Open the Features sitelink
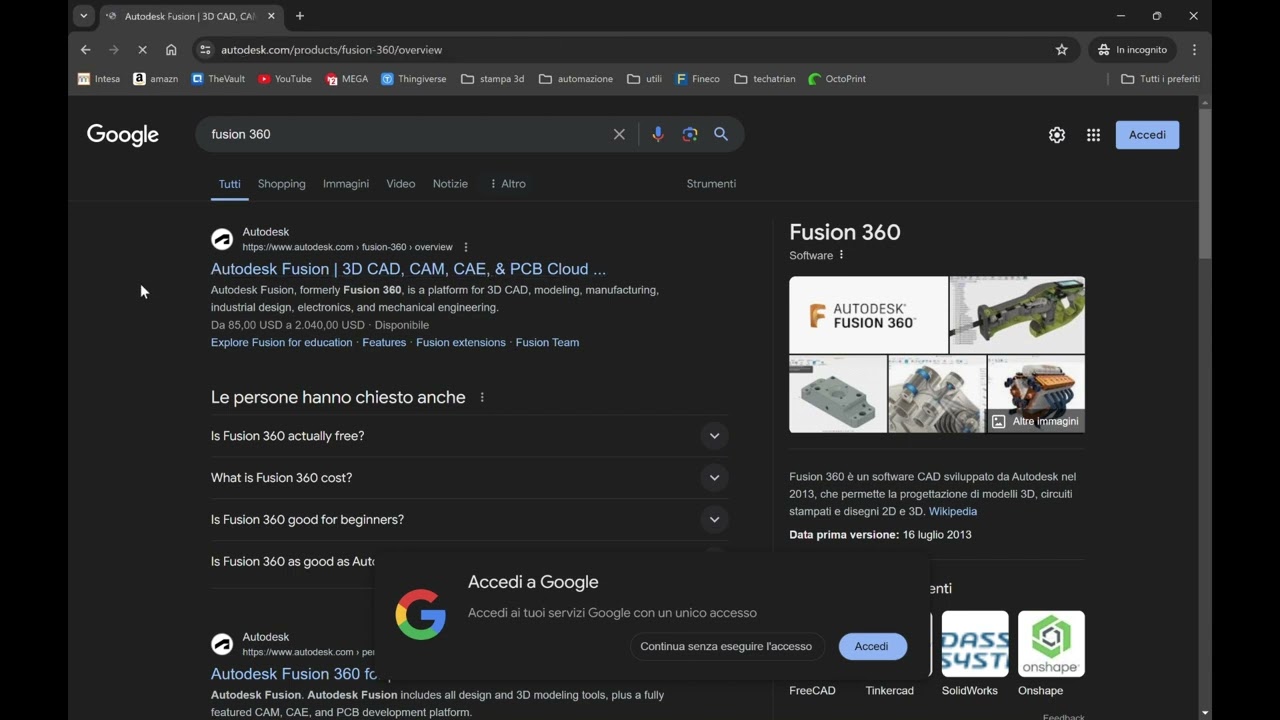This screenshot has height=720, width=1280. pyautogui.click(x=384, y=342)
